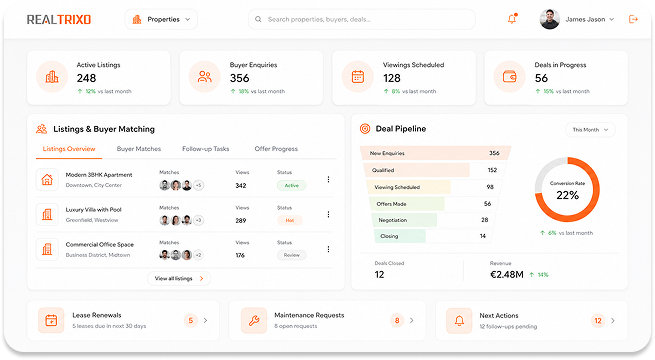Select the Offers Made funnel stage
Image resolution: width=655 pixels, height=360 pixels.
coord(433,204)
